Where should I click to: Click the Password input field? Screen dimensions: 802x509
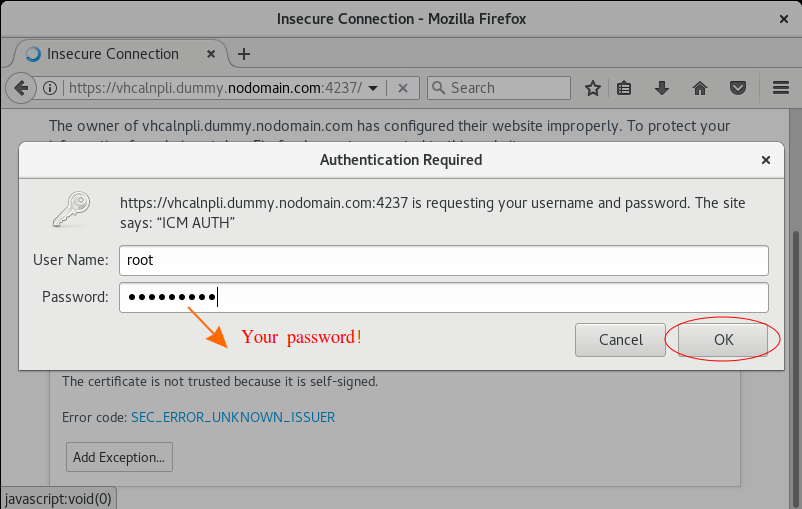[443, 297]
